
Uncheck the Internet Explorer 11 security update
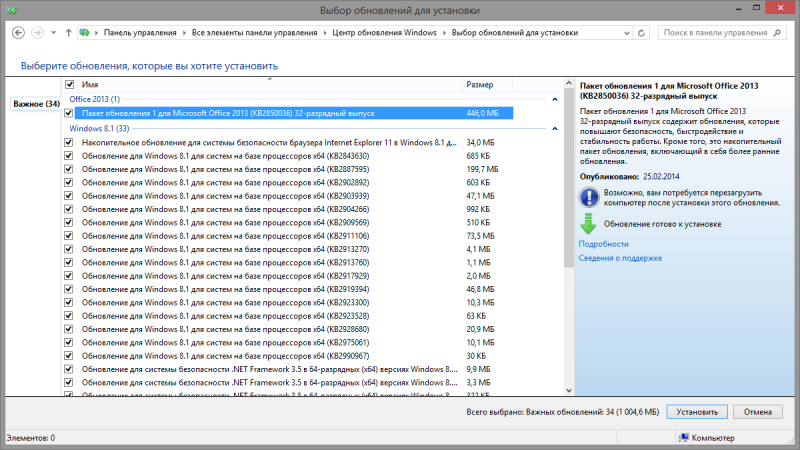pos(69,142)
